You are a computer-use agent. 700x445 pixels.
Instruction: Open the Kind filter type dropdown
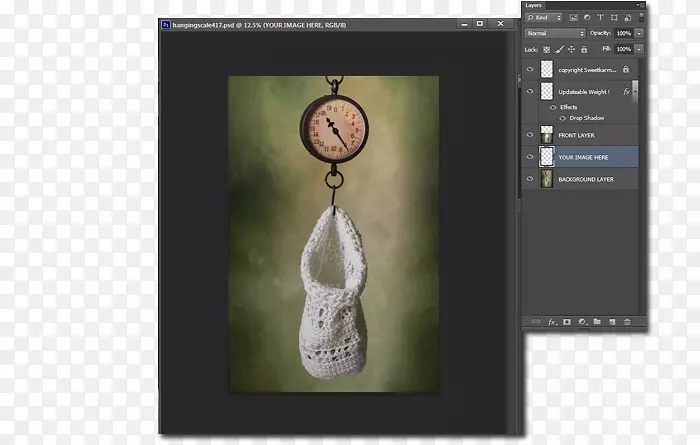tap(544, 17)
